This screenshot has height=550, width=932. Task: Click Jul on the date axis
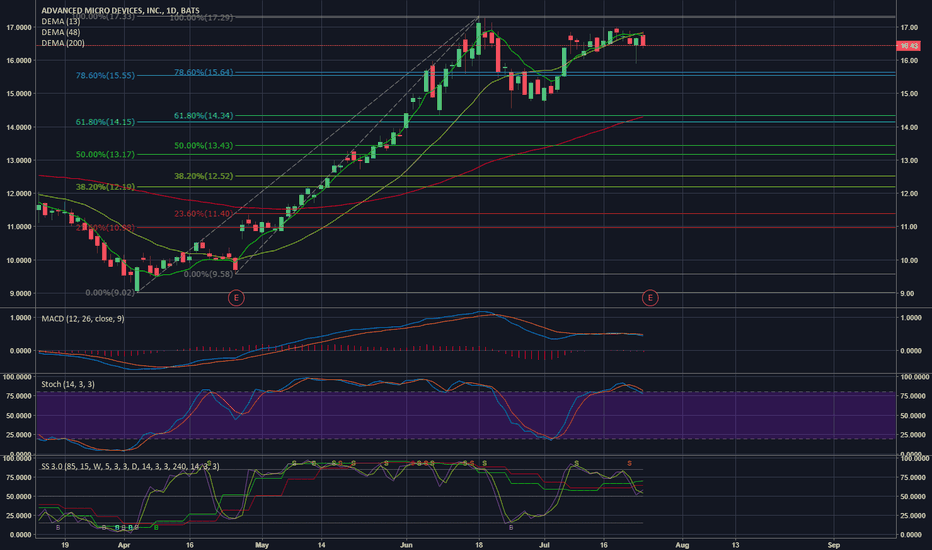point(544,545)
